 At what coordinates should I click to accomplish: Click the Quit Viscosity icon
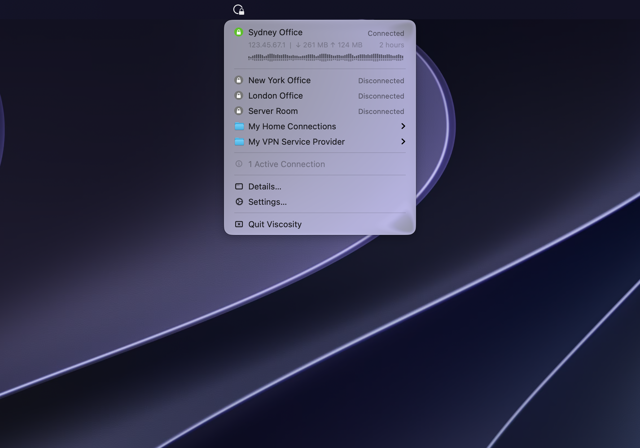tap(239, 224)
